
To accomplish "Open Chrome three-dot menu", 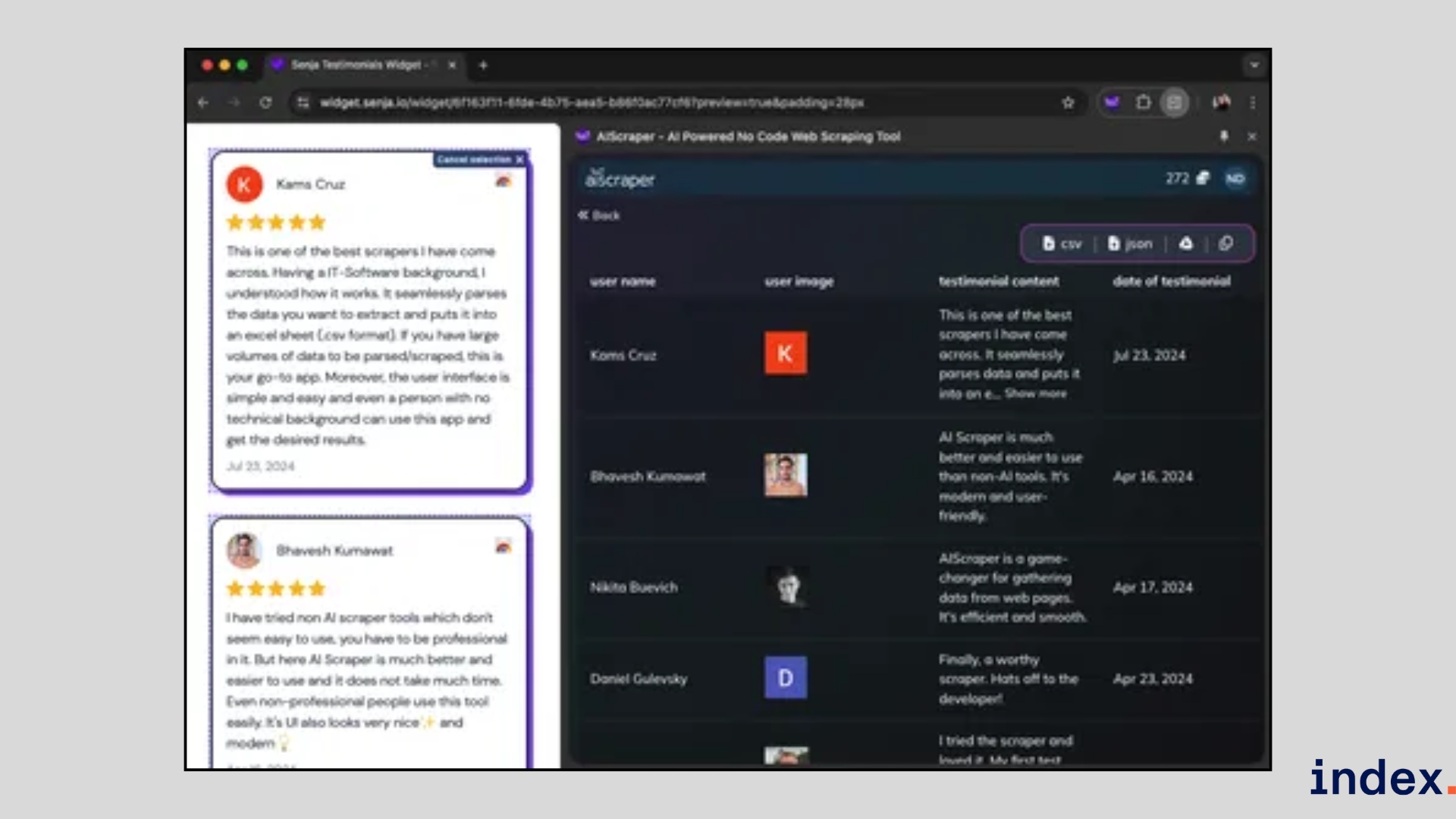I will [1253, 102].
